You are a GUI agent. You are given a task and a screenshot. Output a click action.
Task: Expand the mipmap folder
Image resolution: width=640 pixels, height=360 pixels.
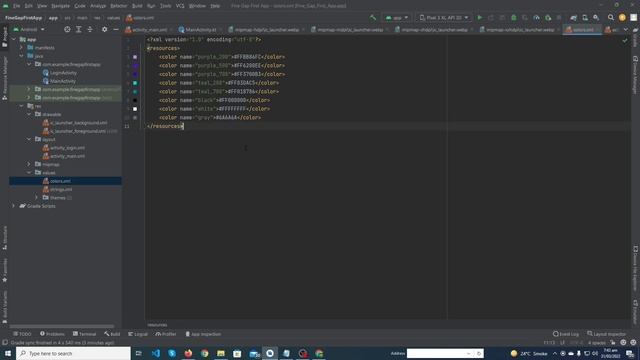(x=29, y=164)
